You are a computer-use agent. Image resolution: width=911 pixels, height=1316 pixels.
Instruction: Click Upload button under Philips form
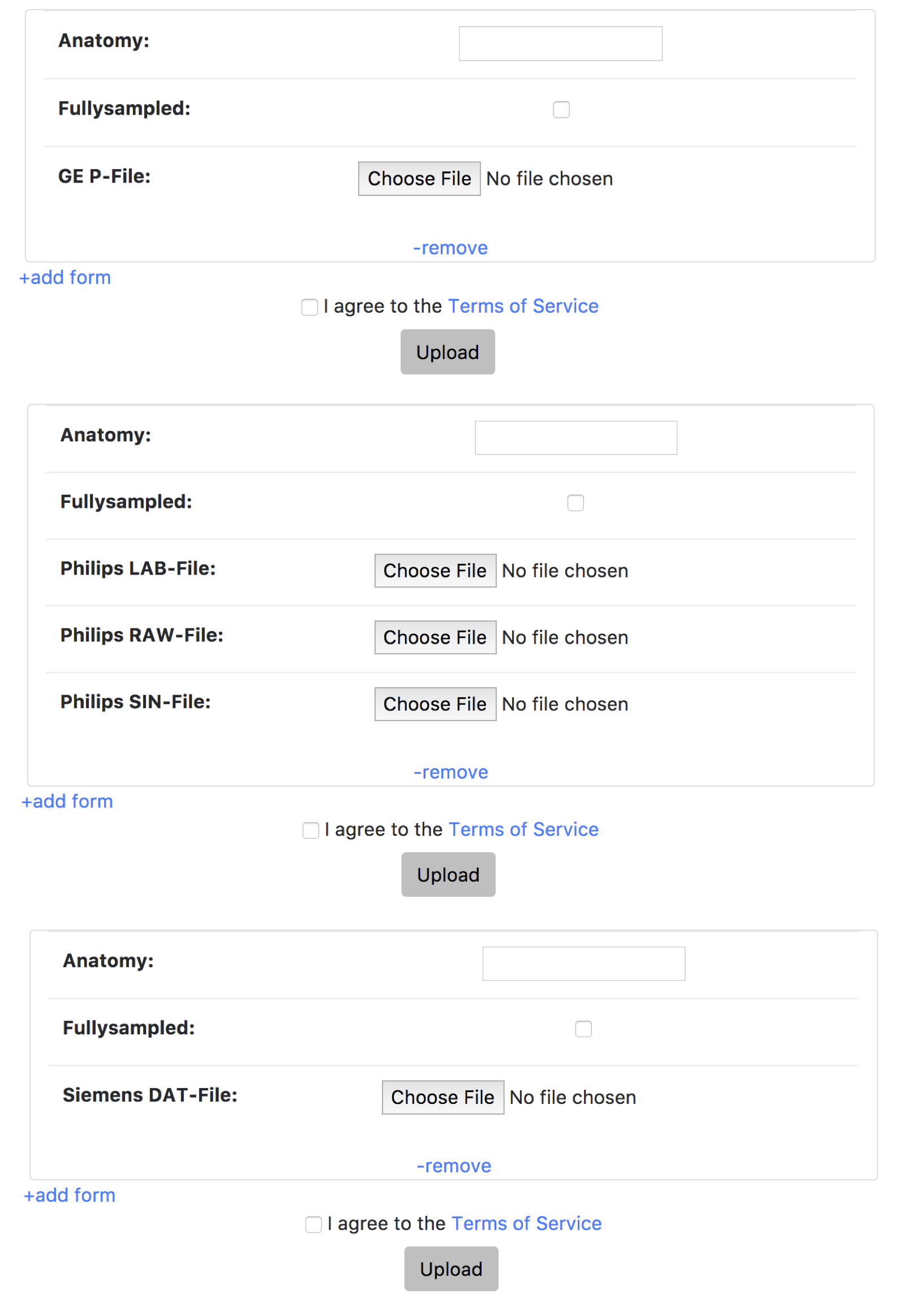click(448, 874)
